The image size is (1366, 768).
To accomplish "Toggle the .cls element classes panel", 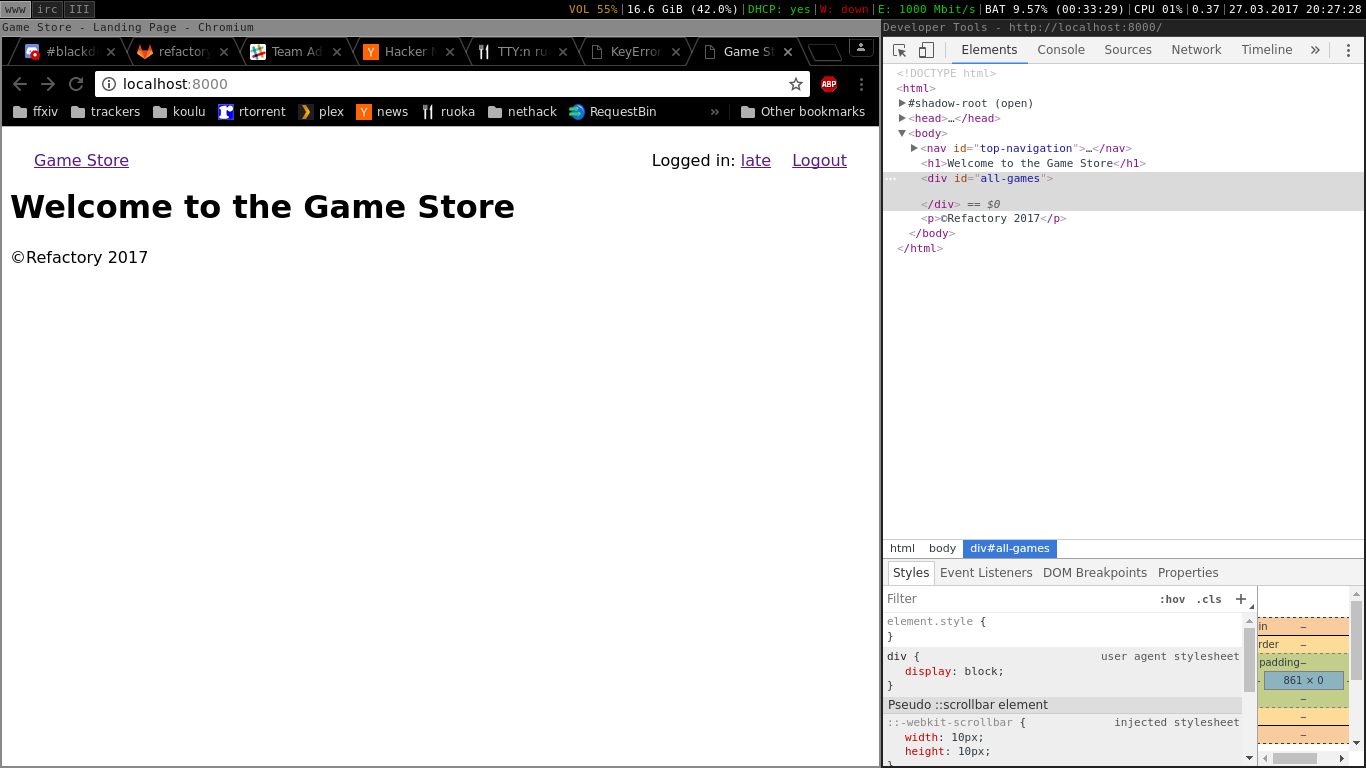I will click(1209, 599).
